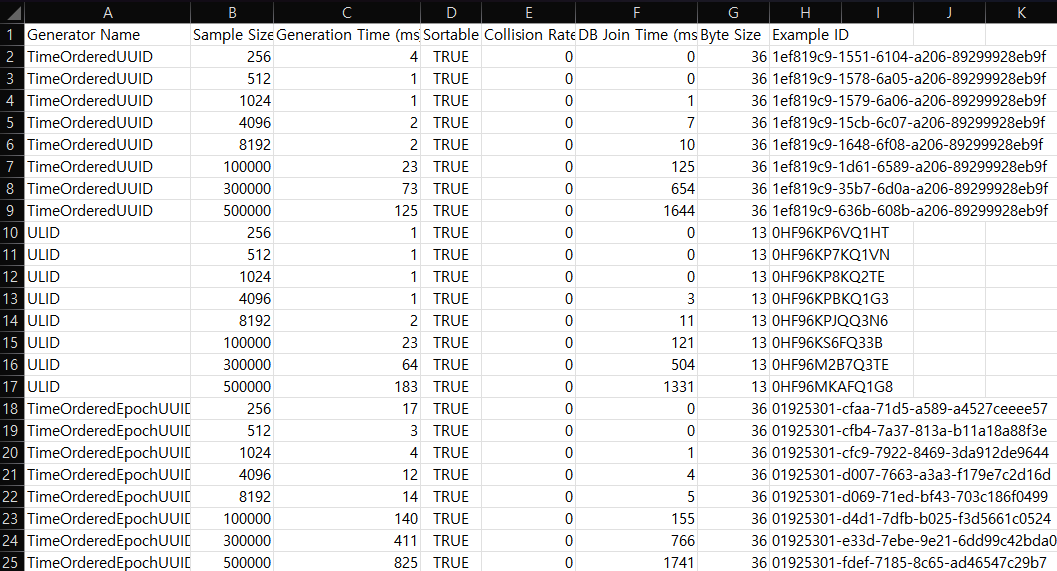Select generation time cell '183' in row 17

pyautogui.click(x=346, y=386)
